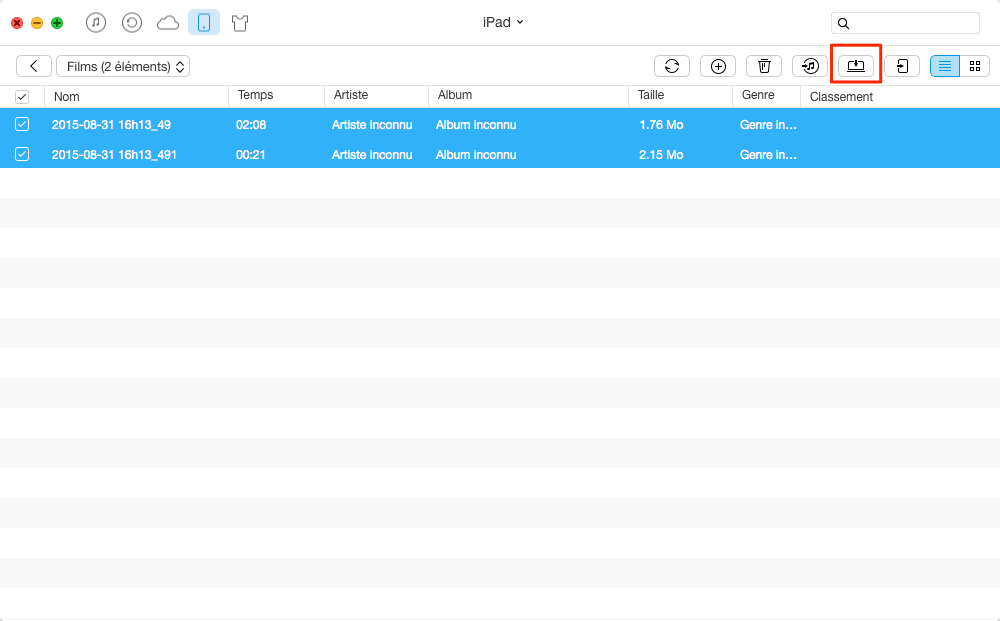The height and width of the screenshot is (621, 1000).
Task: Click the 1.76 Mo size cell
Action: (x=661, y=125)
